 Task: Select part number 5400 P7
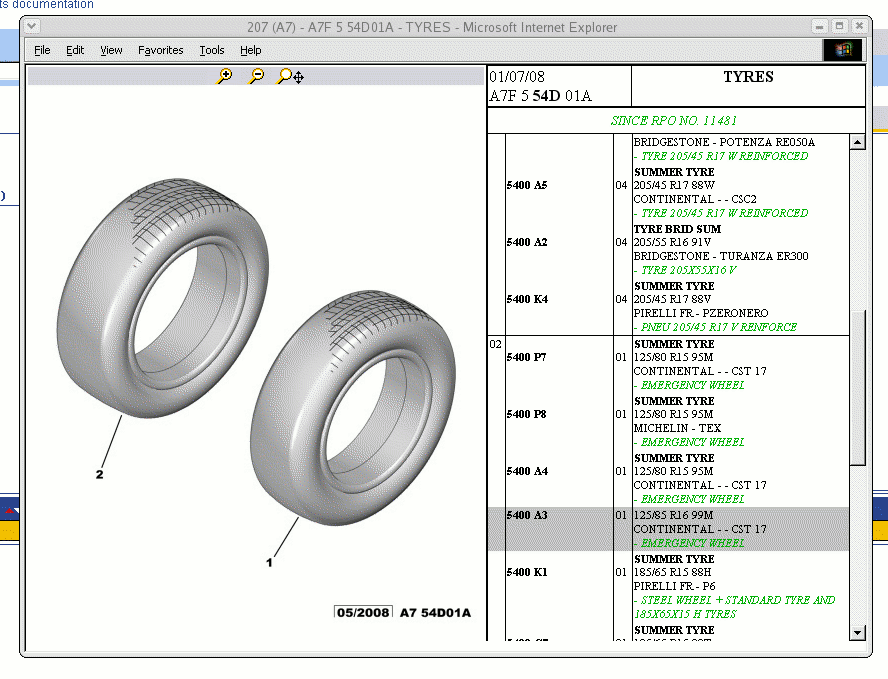[x=526, y=357]
